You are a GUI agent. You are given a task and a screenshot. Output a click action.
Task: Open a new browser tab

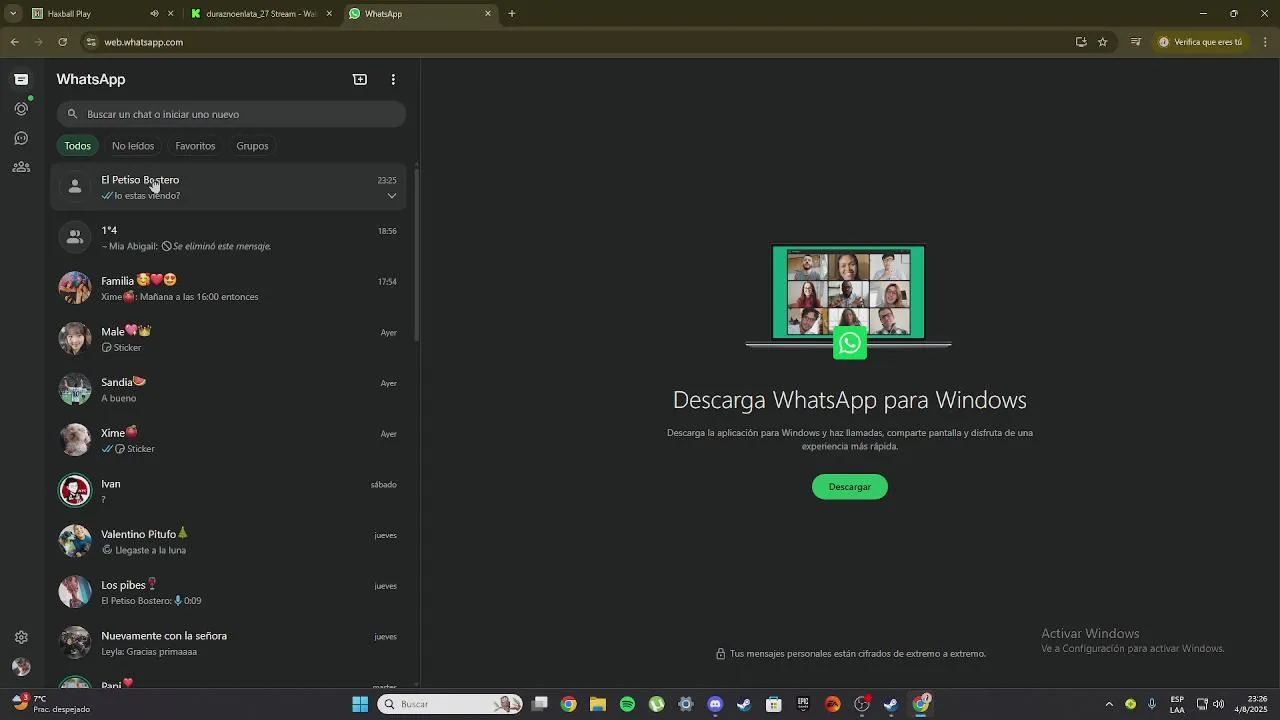click(x=512, y=14)
